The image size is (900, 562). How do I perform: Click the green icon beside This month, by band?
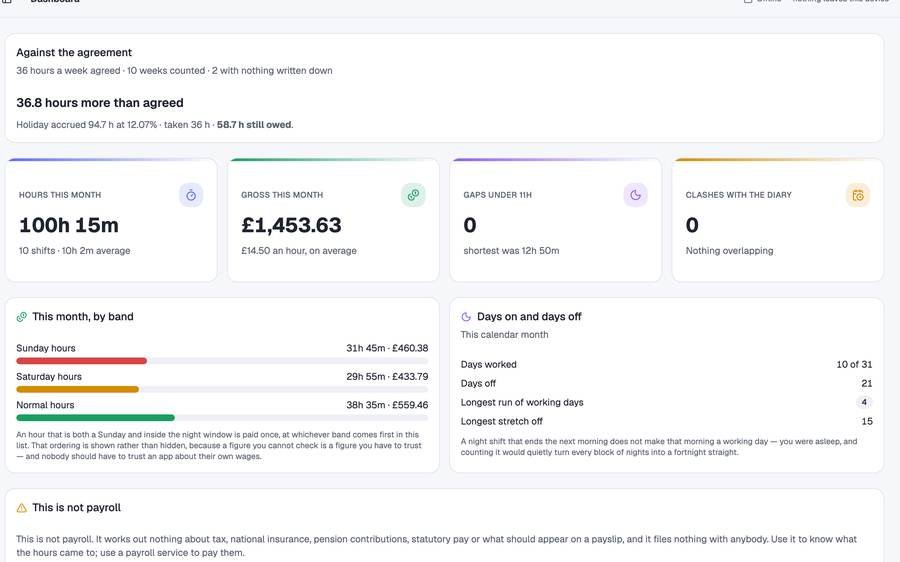(x=22, y=317)
